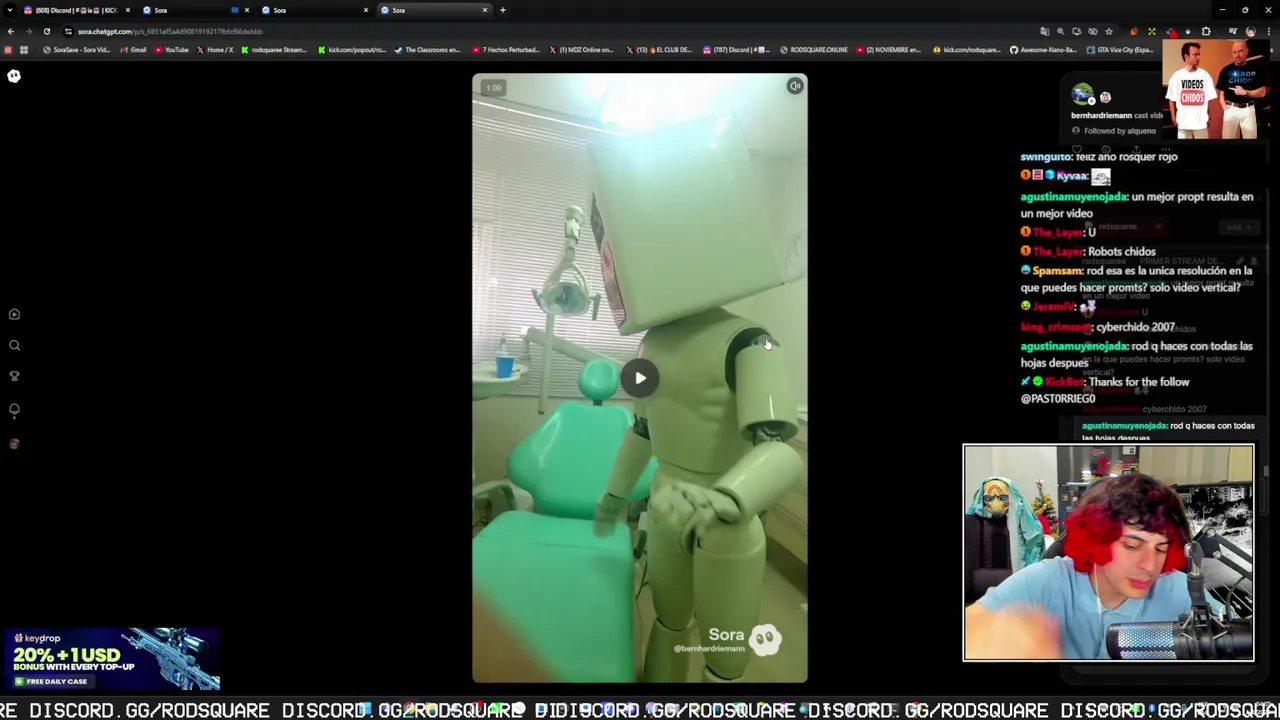
Task: Follow bernhardriemann with the plus badge
Action: [x=1092, y=101]
